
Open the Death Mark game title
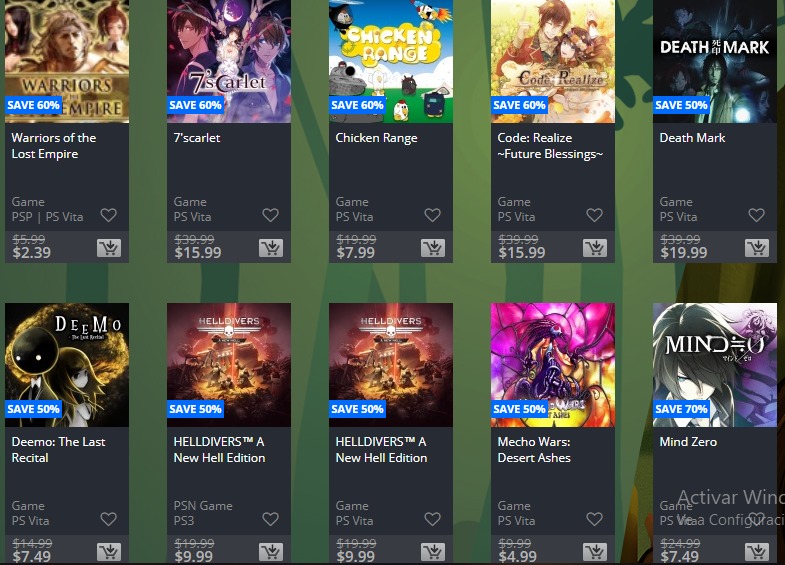692,138
